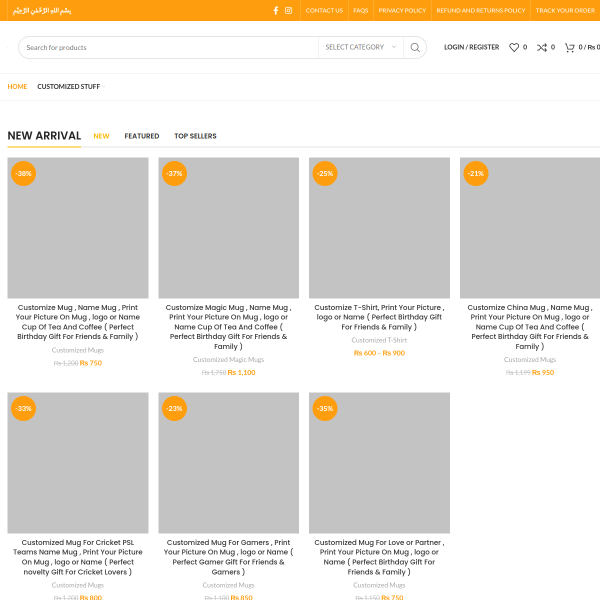600x600 pixels.
Task: Open the Customize T-Shirt title
Action: [379, 317]
